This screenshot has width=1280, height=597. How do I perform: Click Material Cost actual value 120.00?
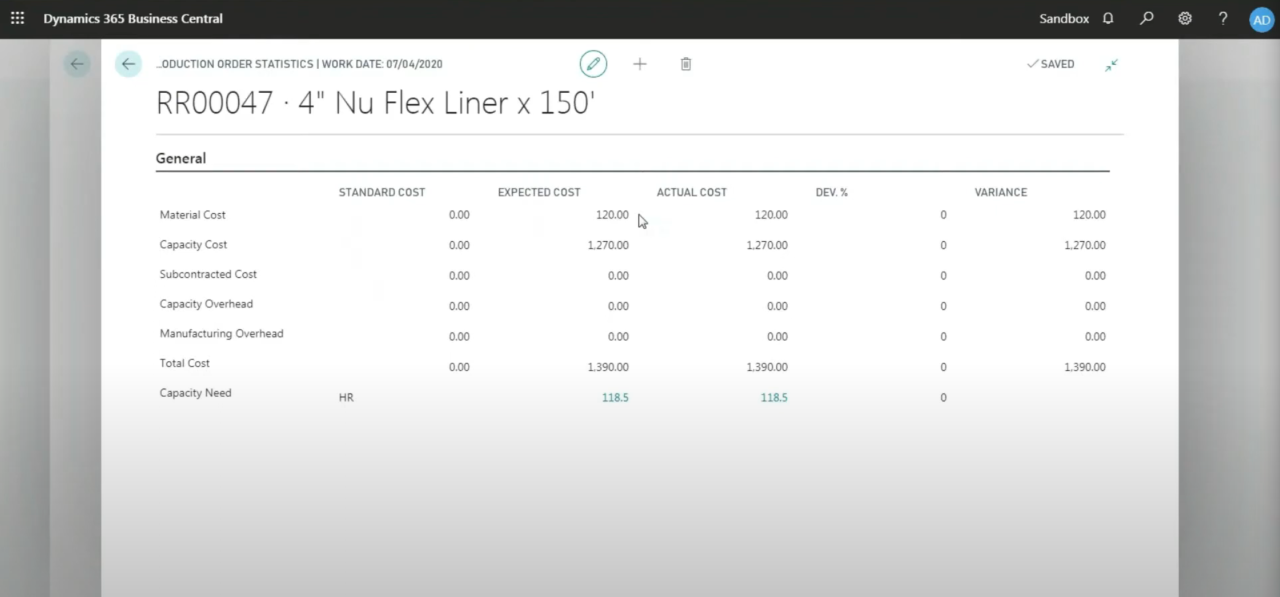click(x=771, y=215)
